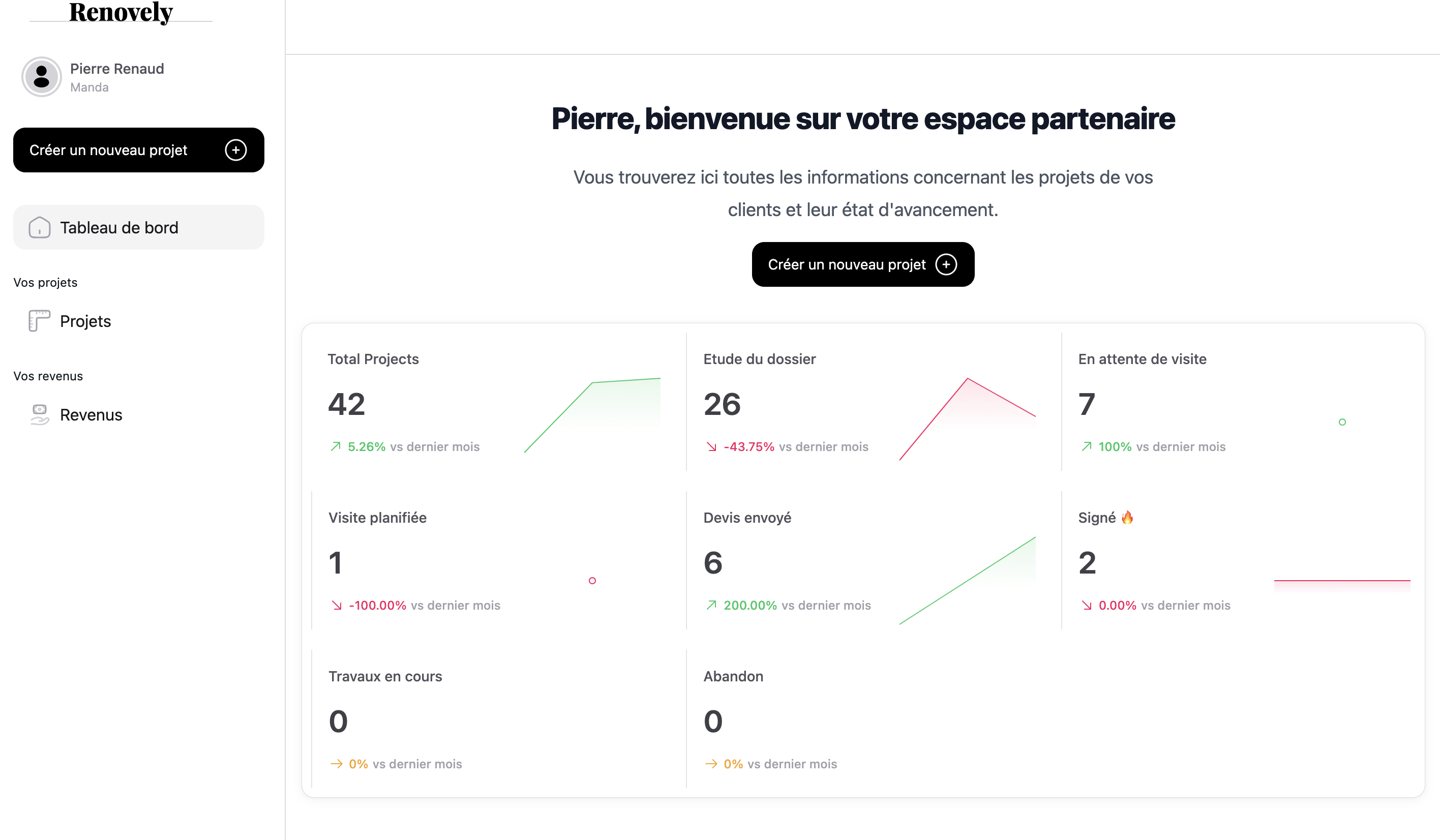Click the green up arrow in Total Projects
This screenshot has width=1440, height=840.
[x=336, y=446]
